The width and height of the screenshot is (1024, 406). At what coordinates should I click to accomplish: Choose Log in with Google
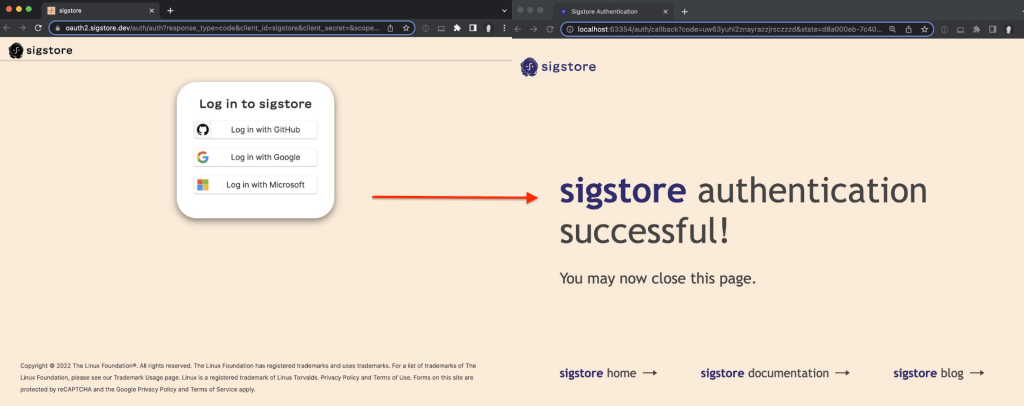(x=255, y=157)
